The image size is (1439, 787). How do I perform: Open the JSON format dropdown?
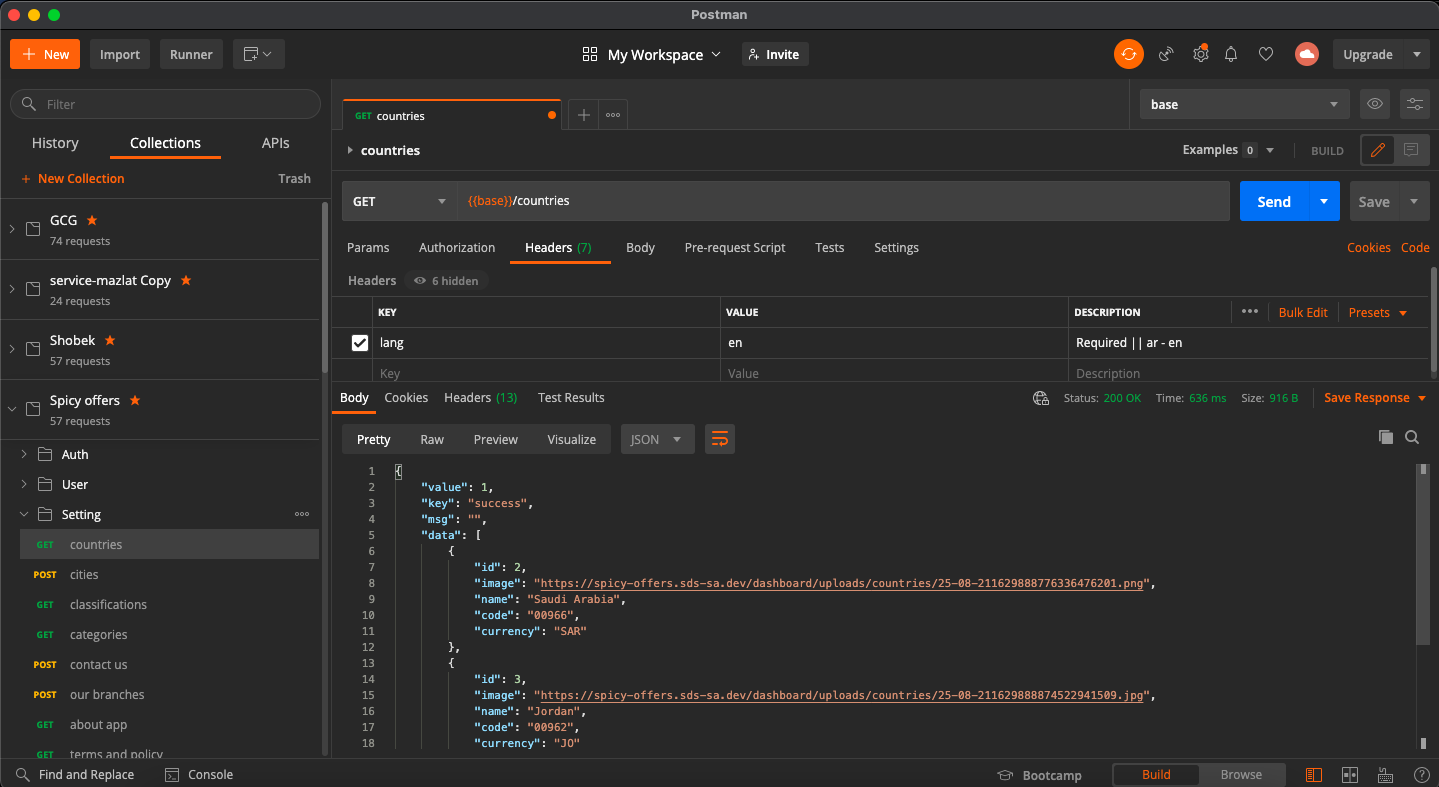(x=658, y=439)
